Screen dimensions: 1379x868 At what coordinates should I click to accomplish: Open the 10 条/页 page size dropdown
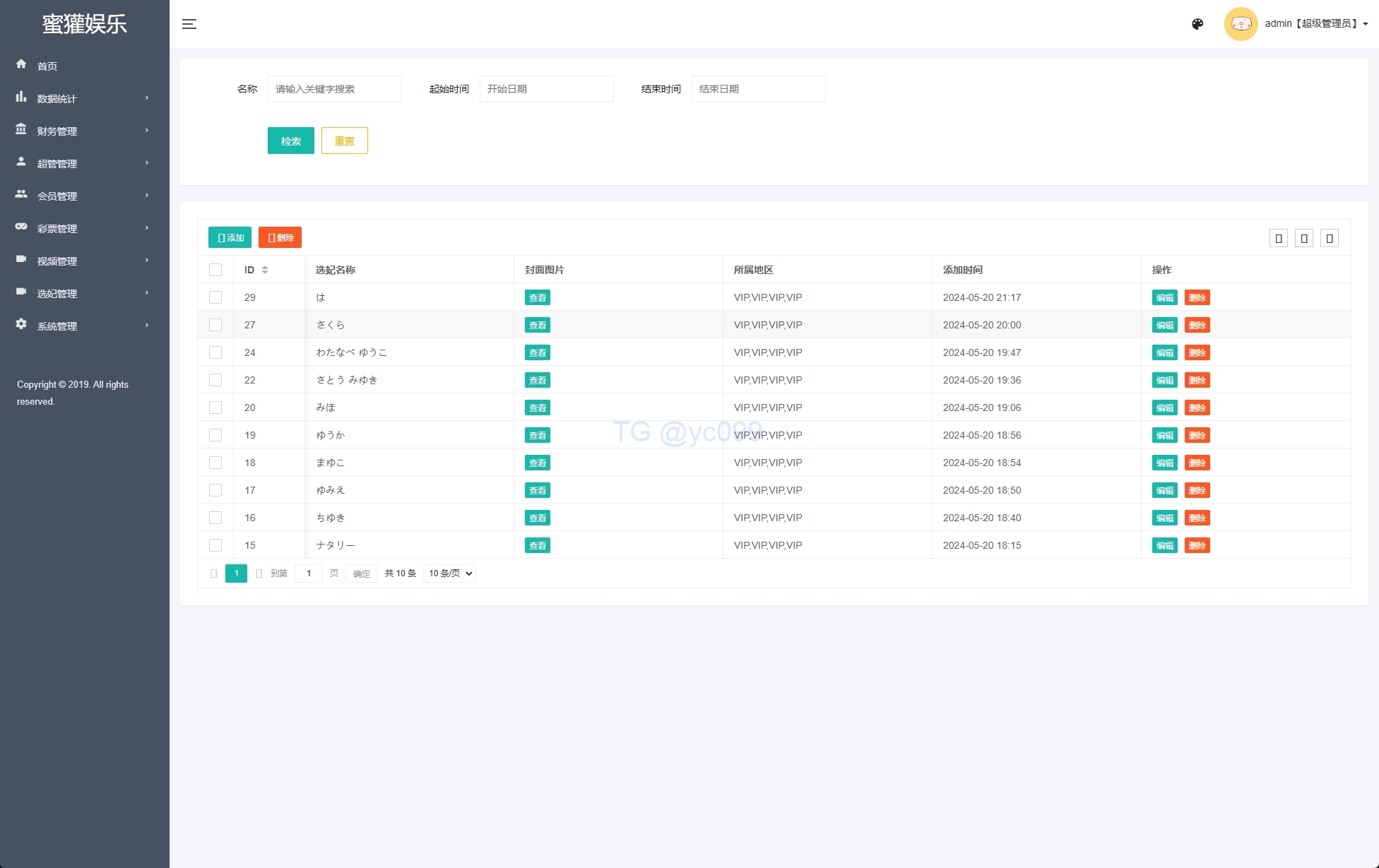tap(449, 573)
